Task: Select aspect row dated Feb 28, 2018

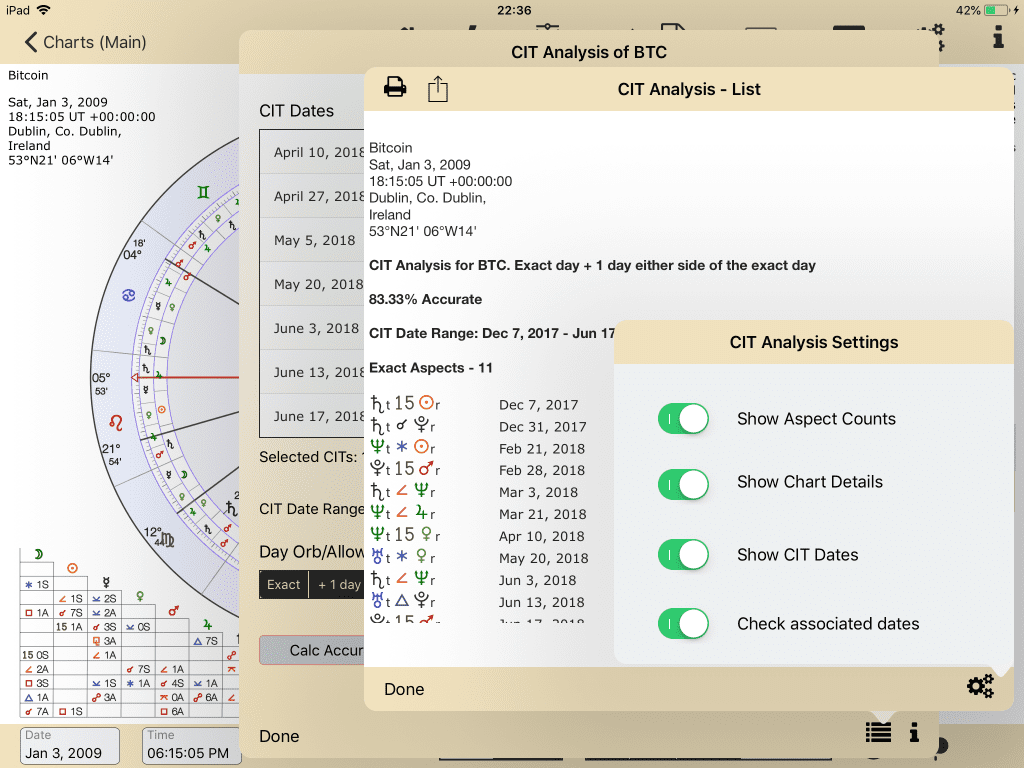Action: click(x=478, y=470)
